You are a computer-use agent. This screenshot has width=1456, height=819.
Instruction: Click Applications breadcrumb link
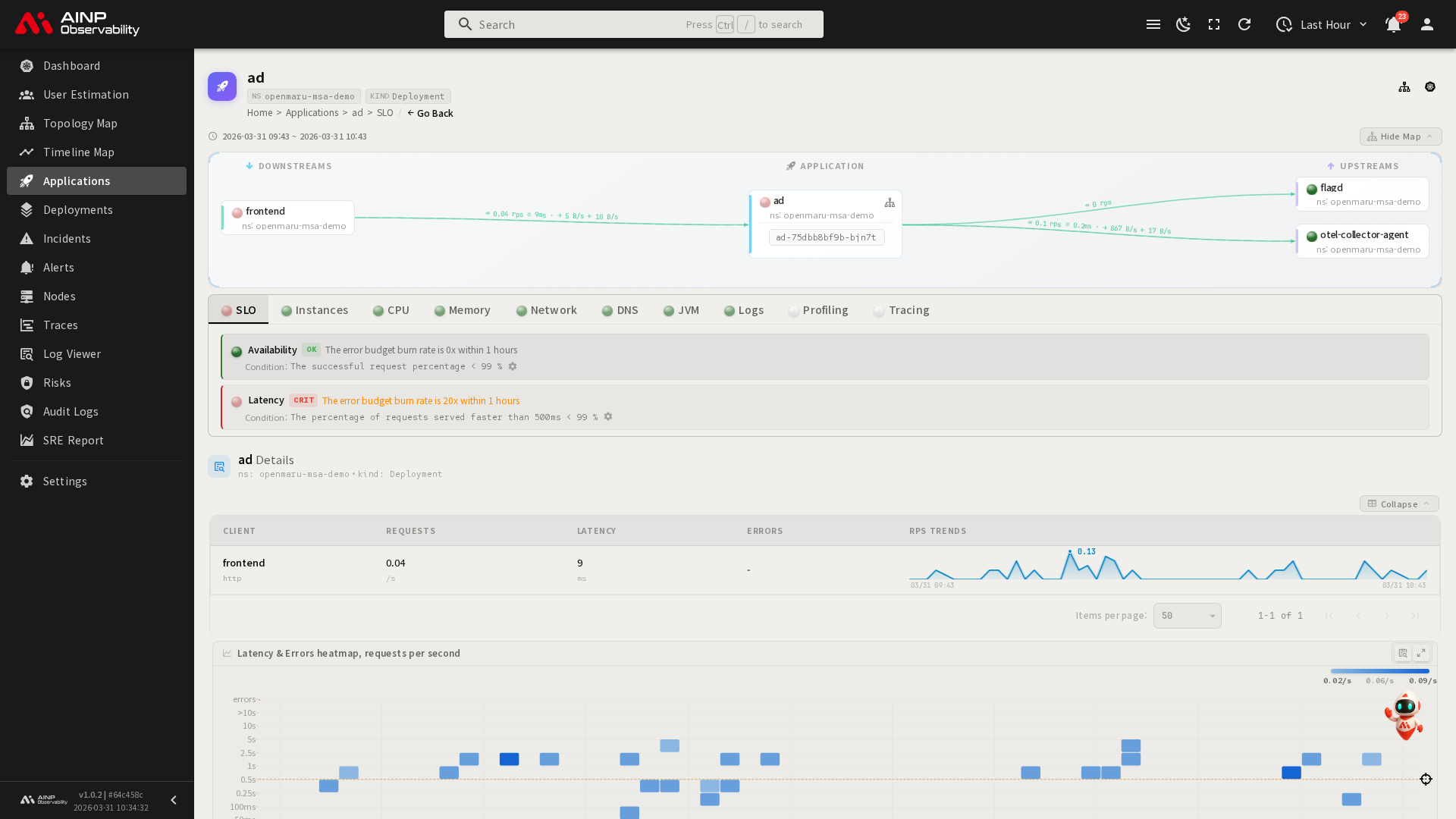tap(312, 113)
